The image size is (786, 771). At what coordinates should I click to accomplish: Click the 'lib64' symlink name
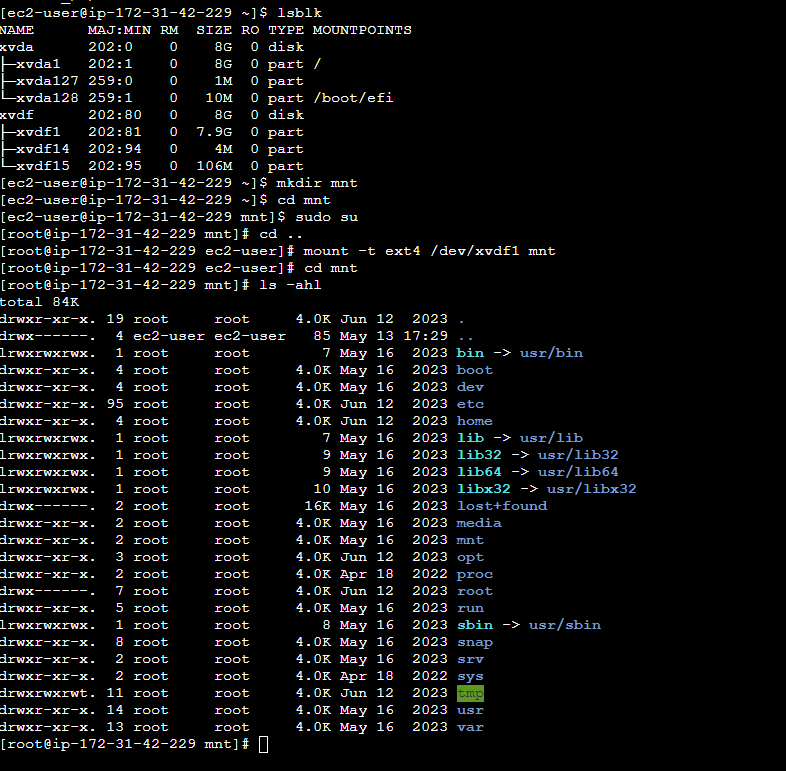click(479, 472)
